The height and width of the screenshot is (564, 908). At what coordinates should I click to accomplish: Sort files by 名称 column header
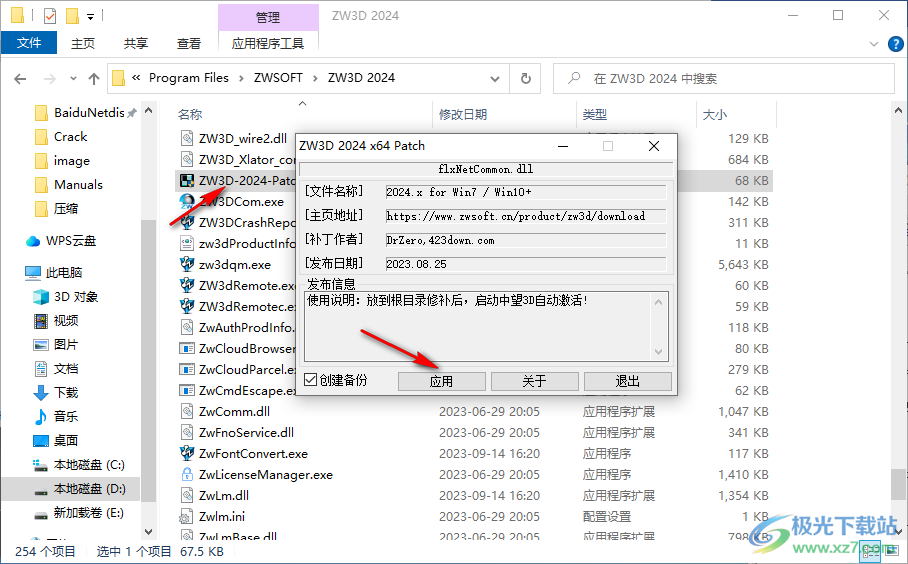point(190,115)
